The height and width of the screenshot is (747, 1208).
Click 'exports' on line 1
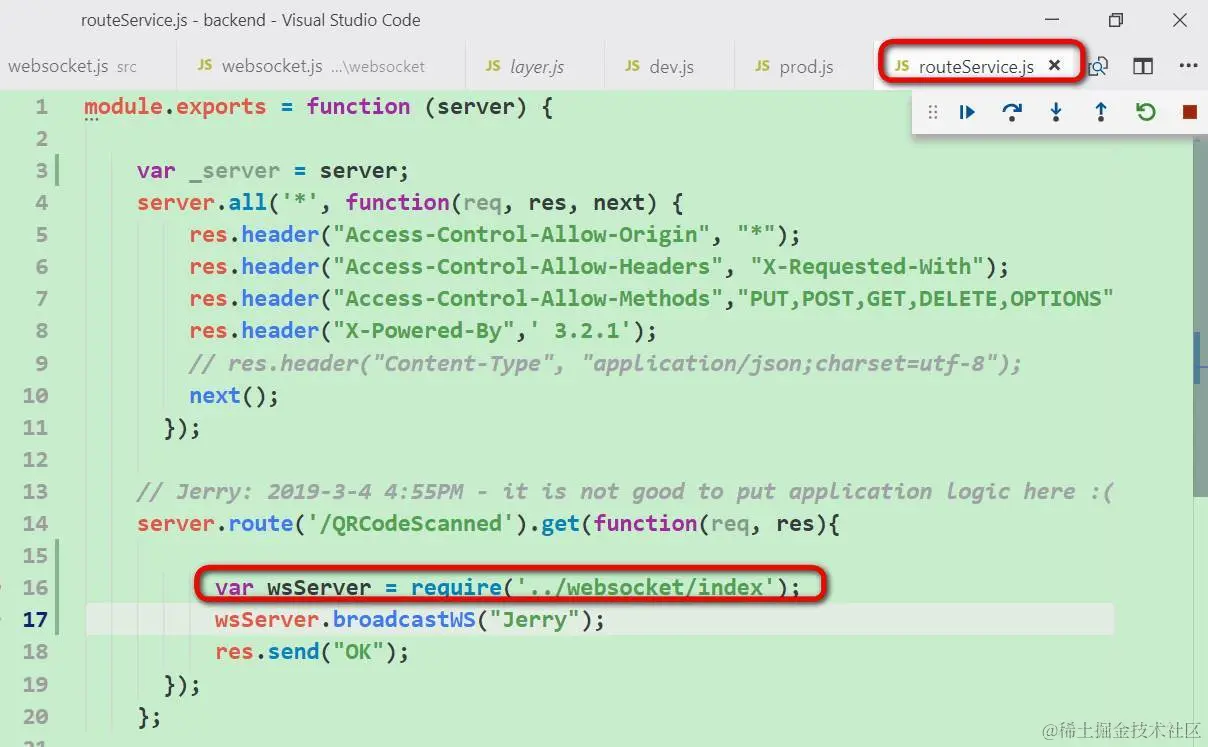(x=221, y=106)
